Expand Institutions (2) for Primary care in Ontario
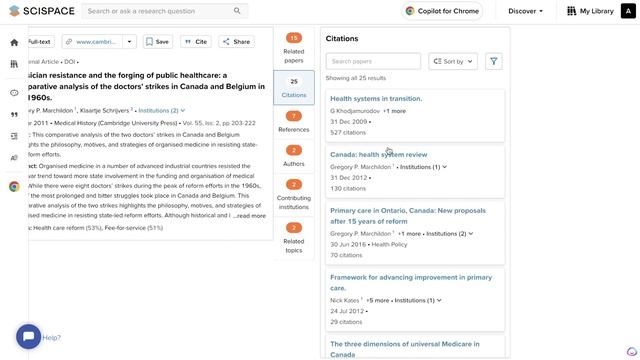The image size is (640, 360). [449, 233]
